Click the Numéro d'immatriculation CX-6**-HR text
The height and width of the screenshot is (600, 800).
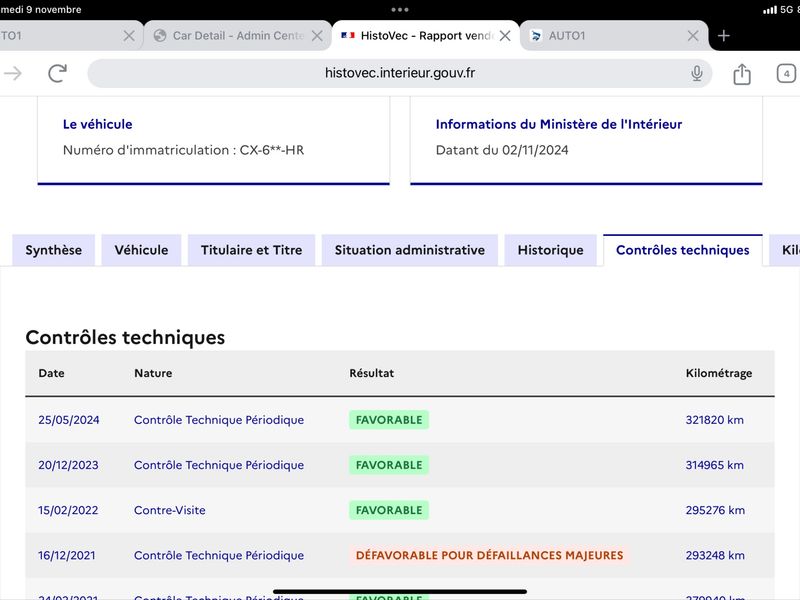[x=184, y=150]
